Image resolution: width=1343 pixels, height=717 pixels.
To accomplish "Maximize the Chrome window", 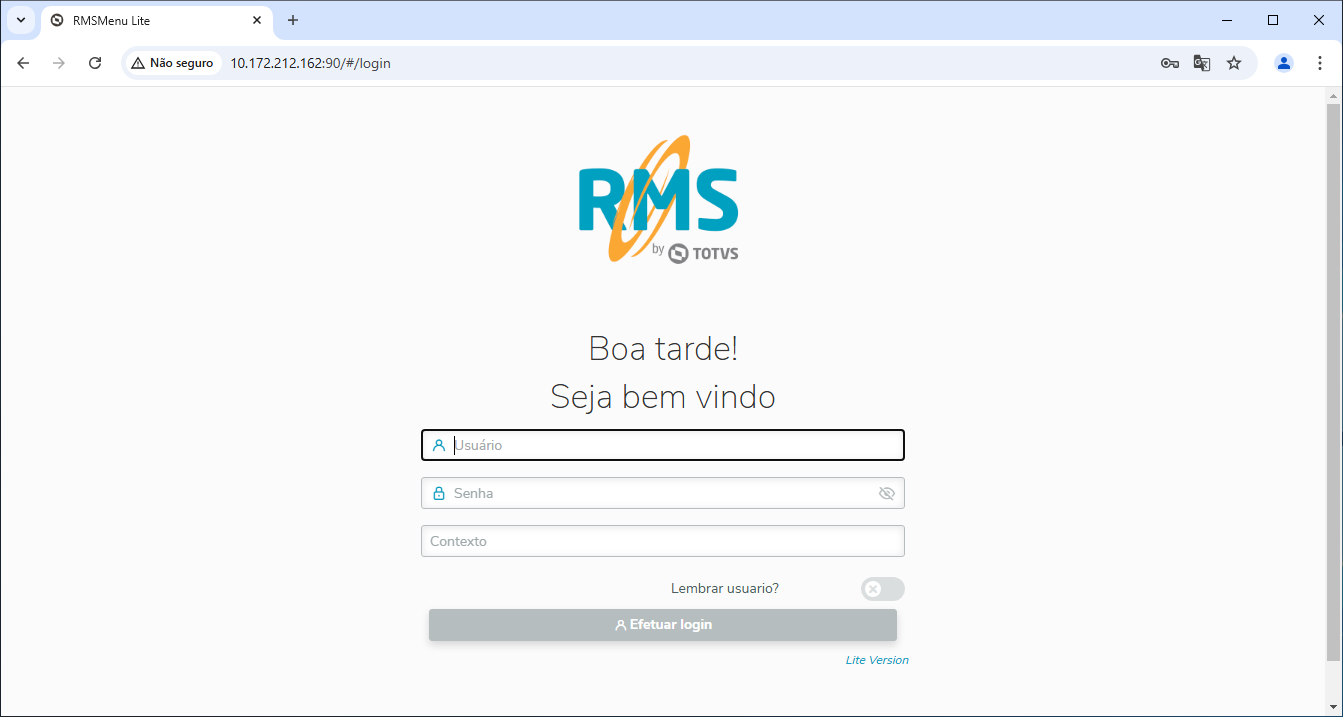I will (1273, 20).
